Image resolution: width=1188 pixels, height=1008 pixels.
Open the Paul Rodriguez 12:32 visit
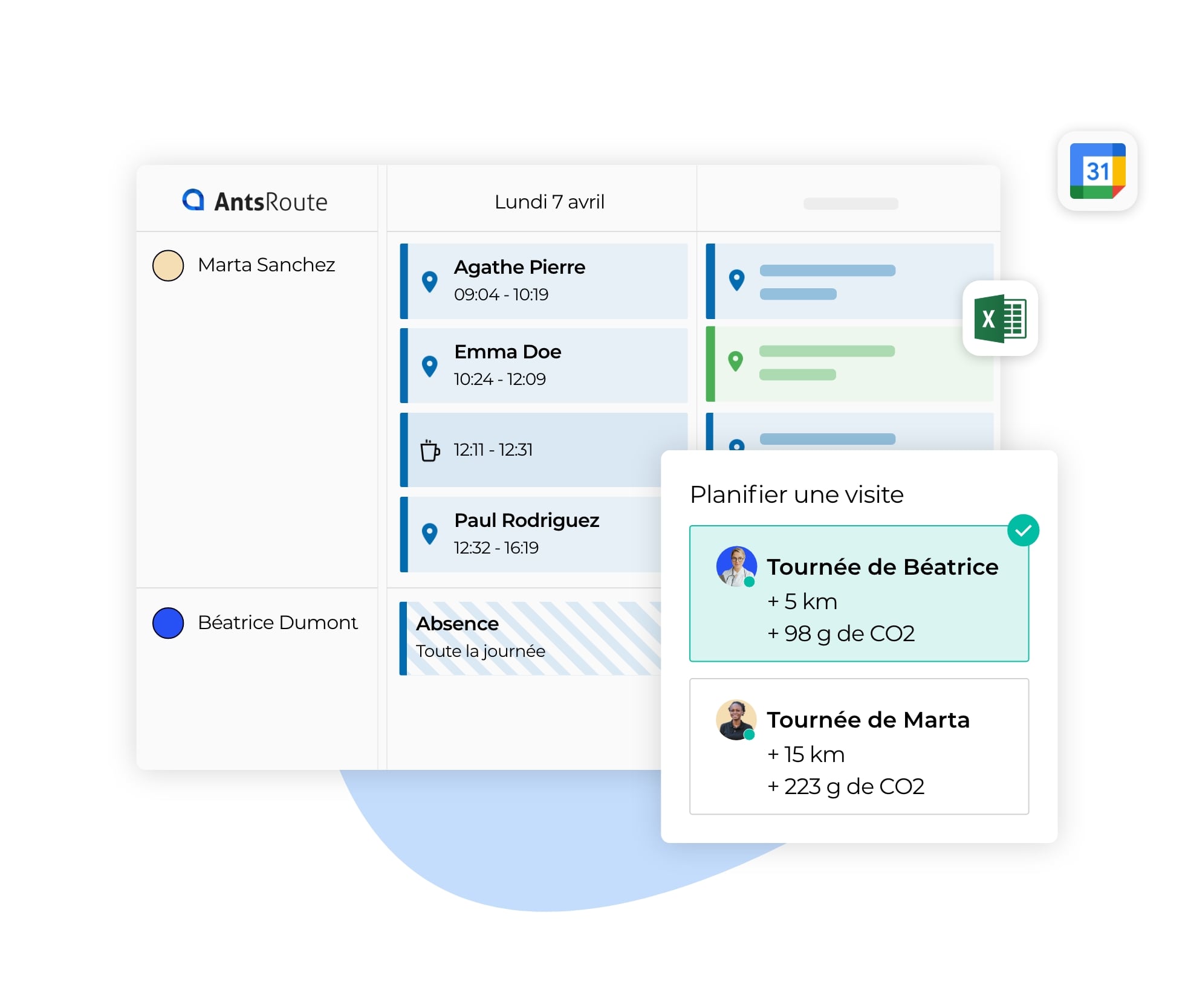[x=526, y=534]
